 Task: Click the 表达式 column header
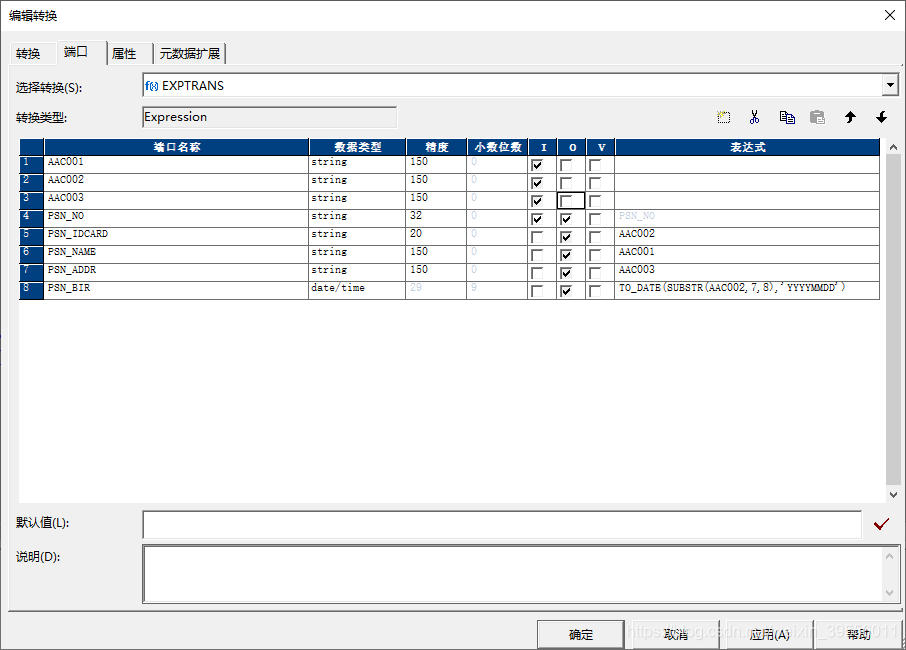tap(747, 147)
